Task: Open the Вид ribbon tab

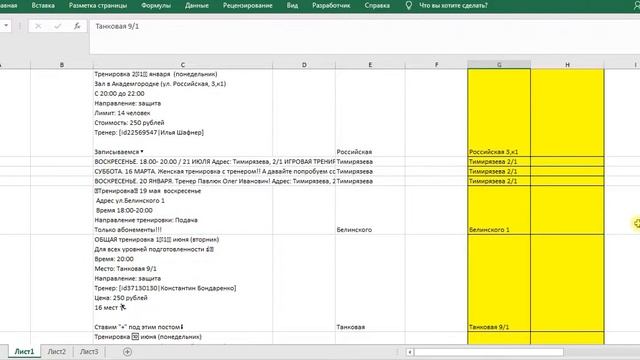Action: [292, 6]
